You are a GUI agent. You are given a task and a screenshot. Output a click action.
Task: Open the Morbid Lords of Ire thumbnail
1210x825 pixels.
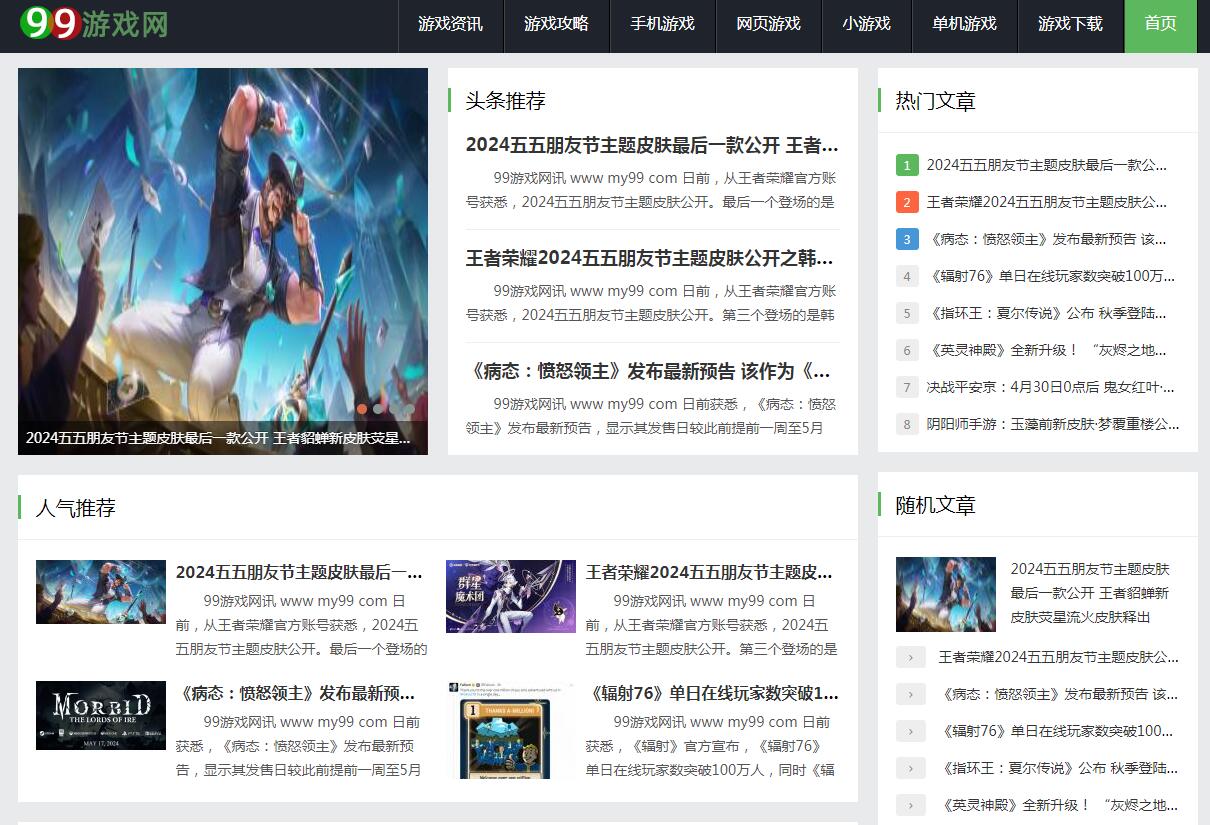tap(101, 715)
